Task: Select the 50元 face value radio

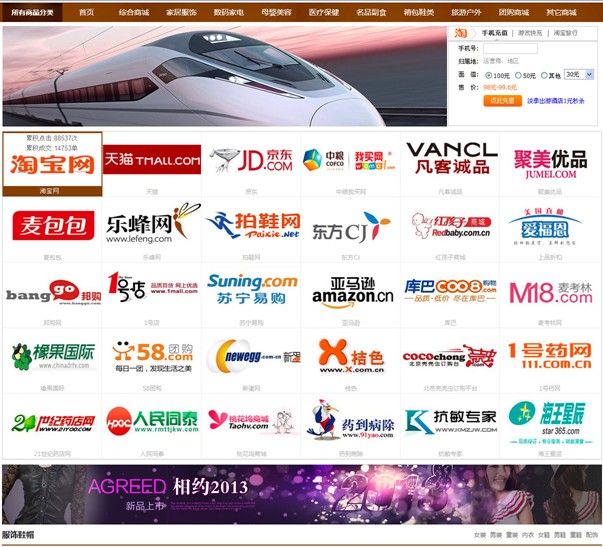Action: (x=518, y=75)
